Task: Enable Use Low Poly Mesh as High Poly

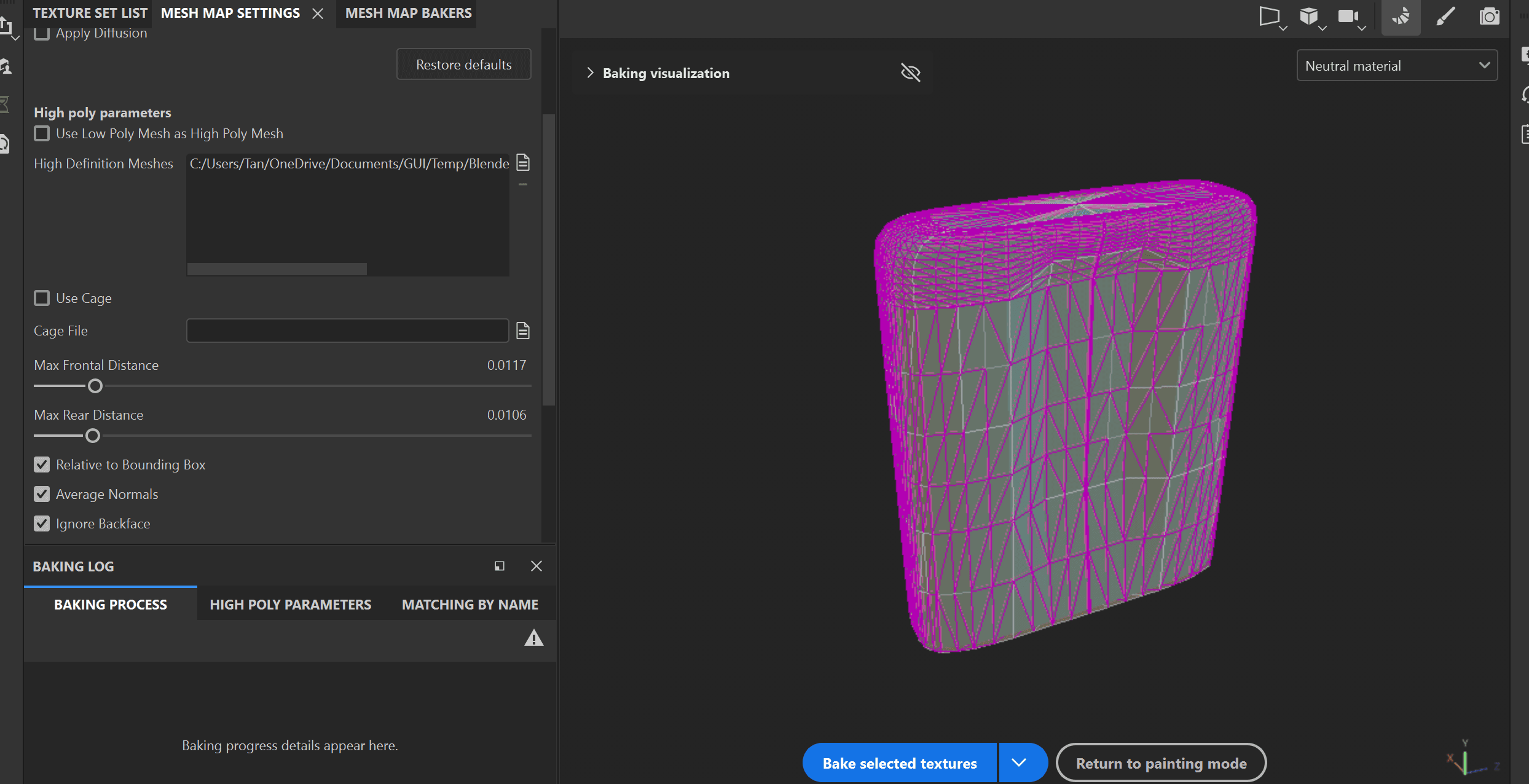Action: 42,133
